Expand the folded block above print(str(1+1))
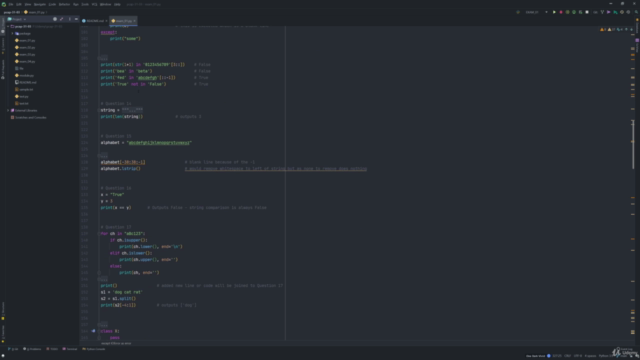Screen dimensions: 640x360 point(104,58)
